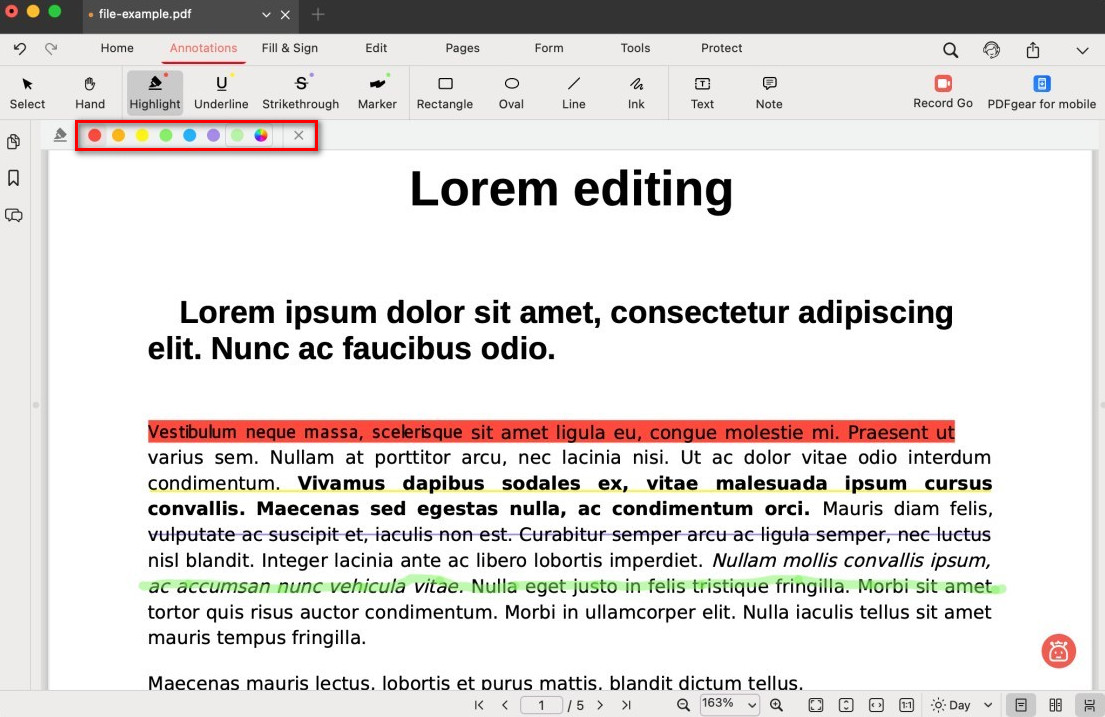1105x717 pixels.
Task: Select the Highlight annotation tool
Action: (x=154, y=92)
